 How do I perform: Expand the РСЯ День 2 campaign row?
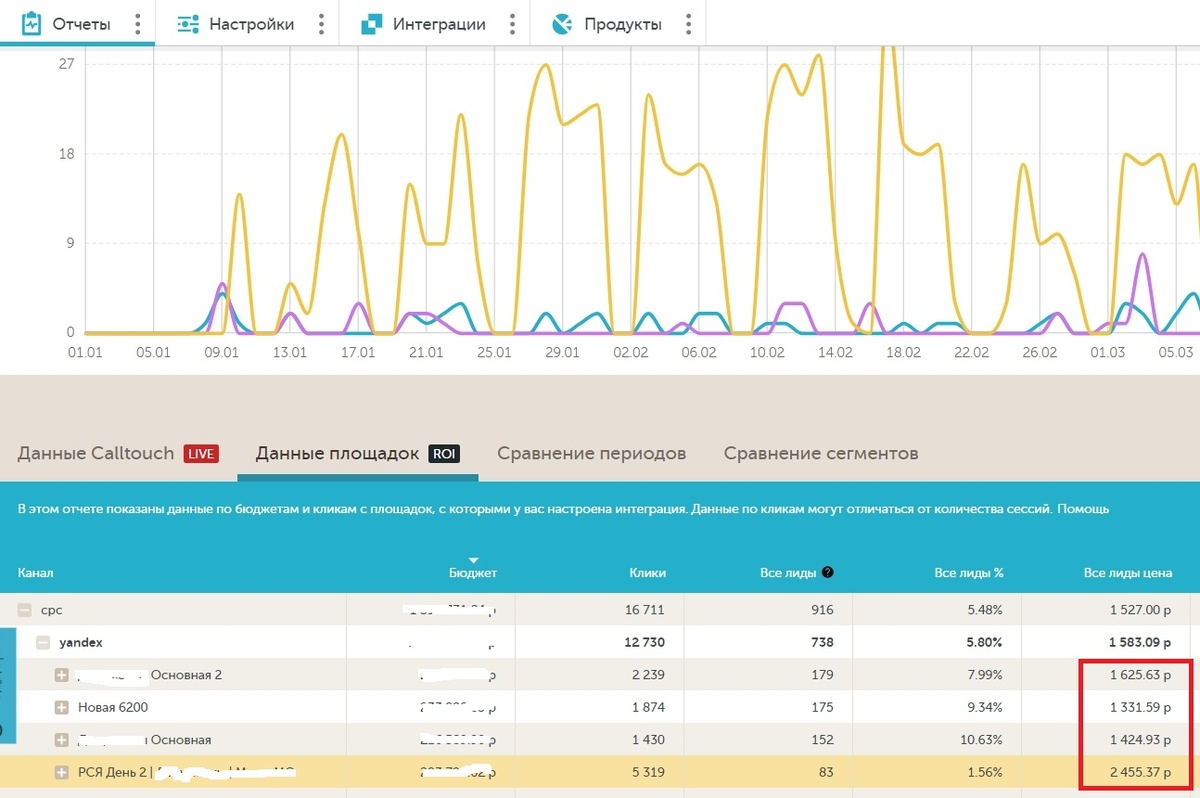(62, 772)
